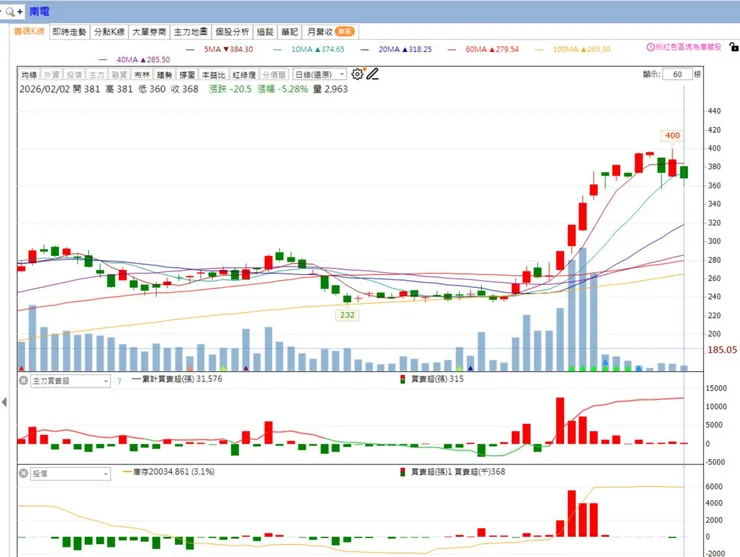Viewport: 740px width, 557px height.
Task: Click the 40MA 285.50 legend
Action: tap(135, 59)
